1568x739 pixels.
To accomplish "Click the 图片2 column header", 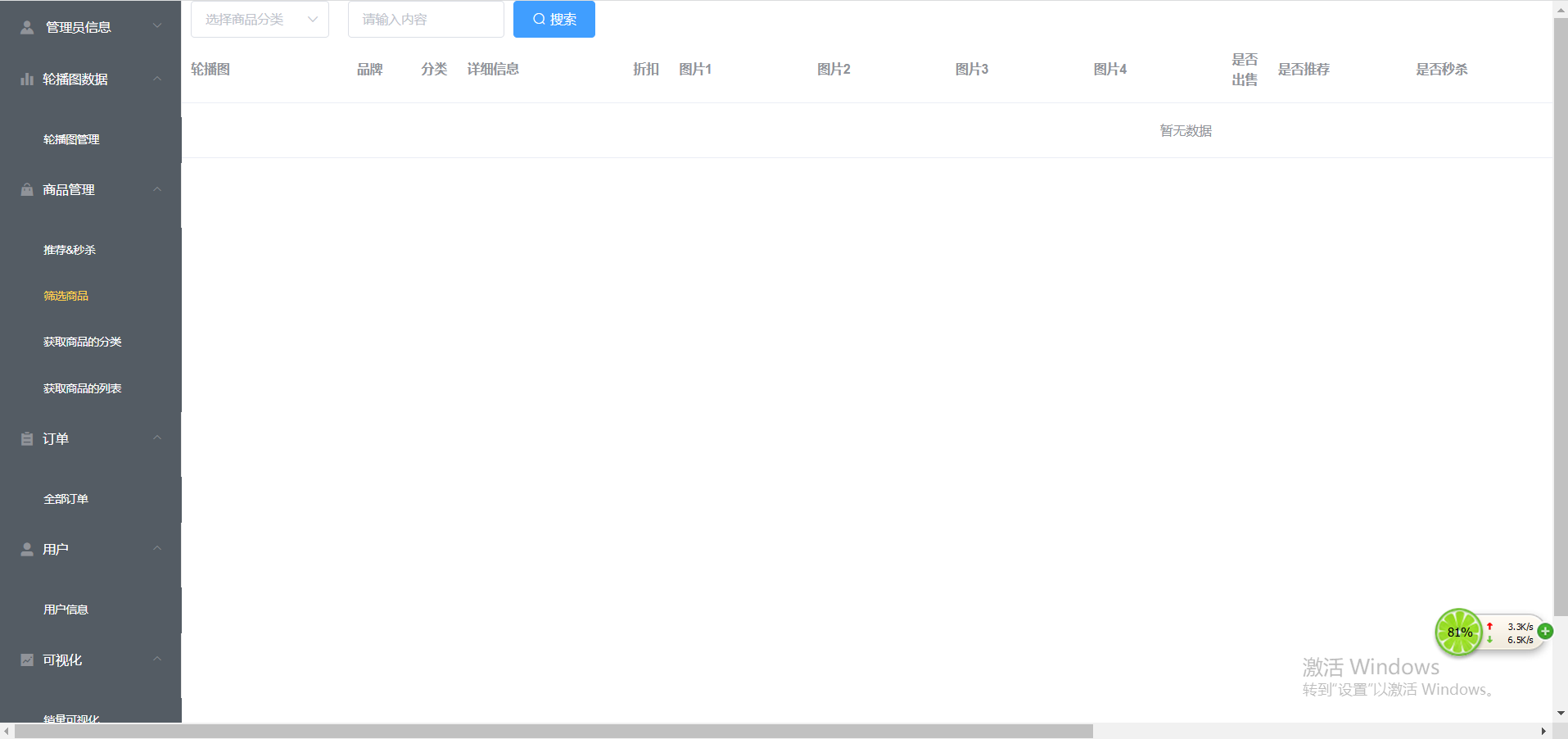I will [834, 69].
